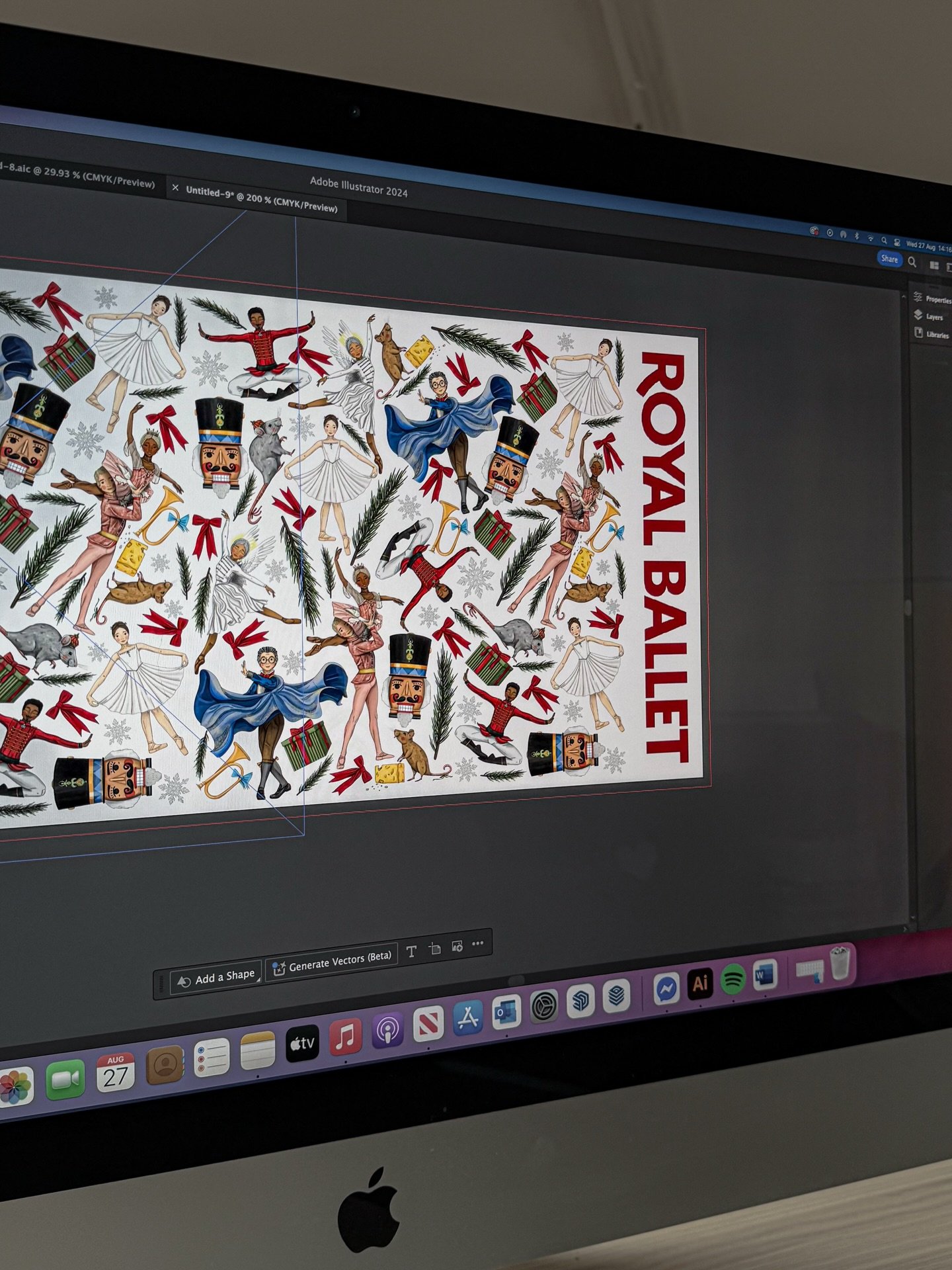The width and height of the screenshot is (952, 1270).
Task: Open SketchUp from the Dock
Action: point(580,1001)
